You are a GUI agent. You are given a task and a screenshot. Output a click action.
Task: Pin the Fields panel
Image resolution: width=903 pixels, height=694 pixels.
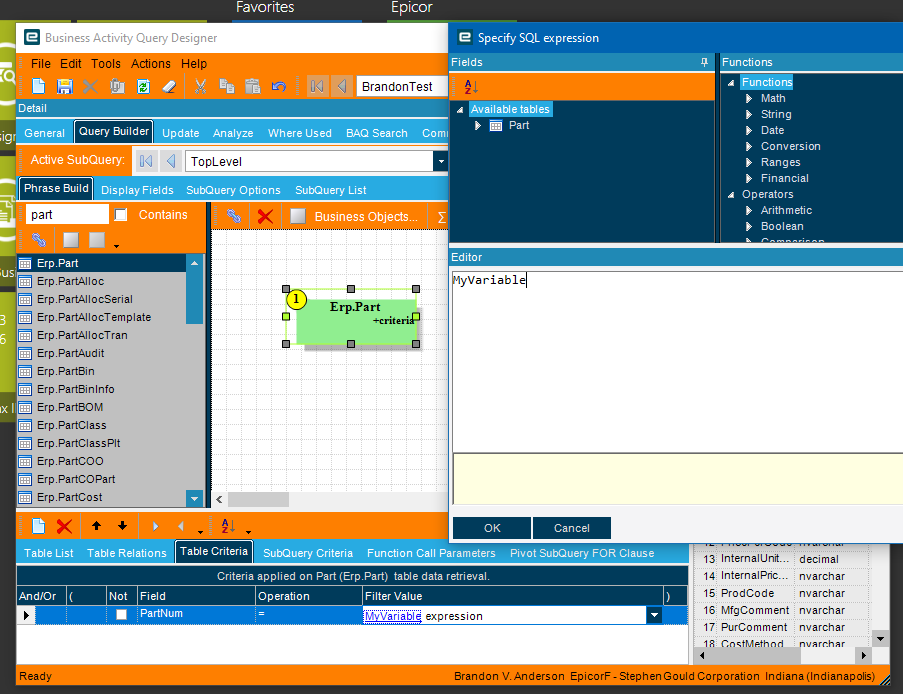pyautogui.click(x=704, y=62)
